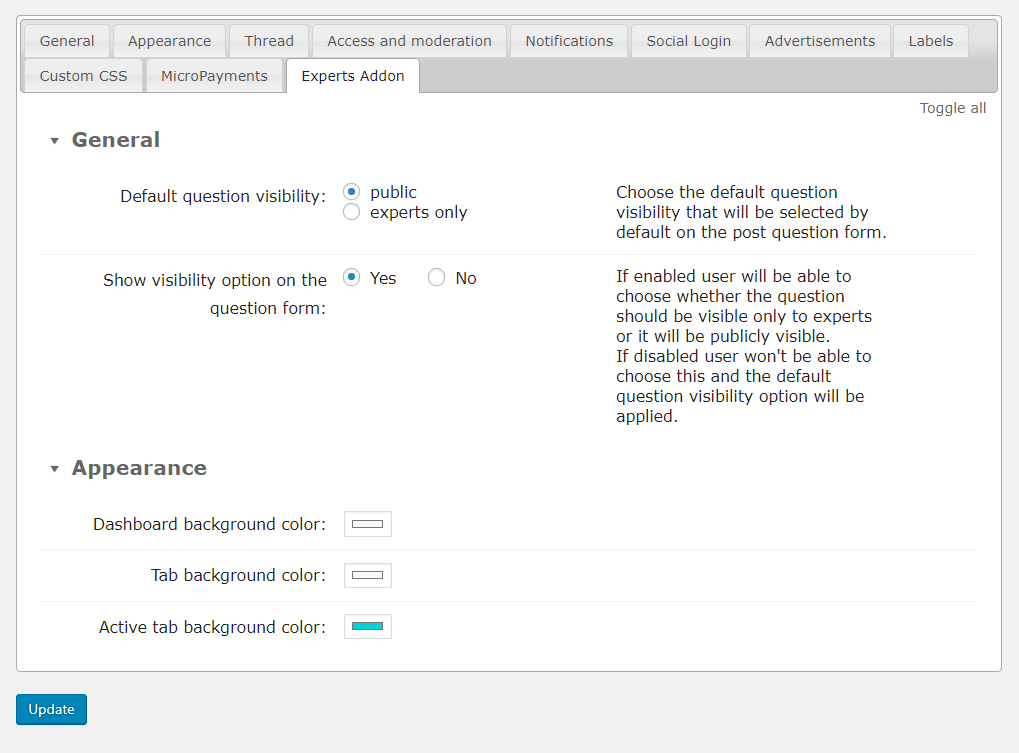Click the Toggle all link
Image resolution: width=1019 pixels, height=753 pixels.
click(952, 108)
